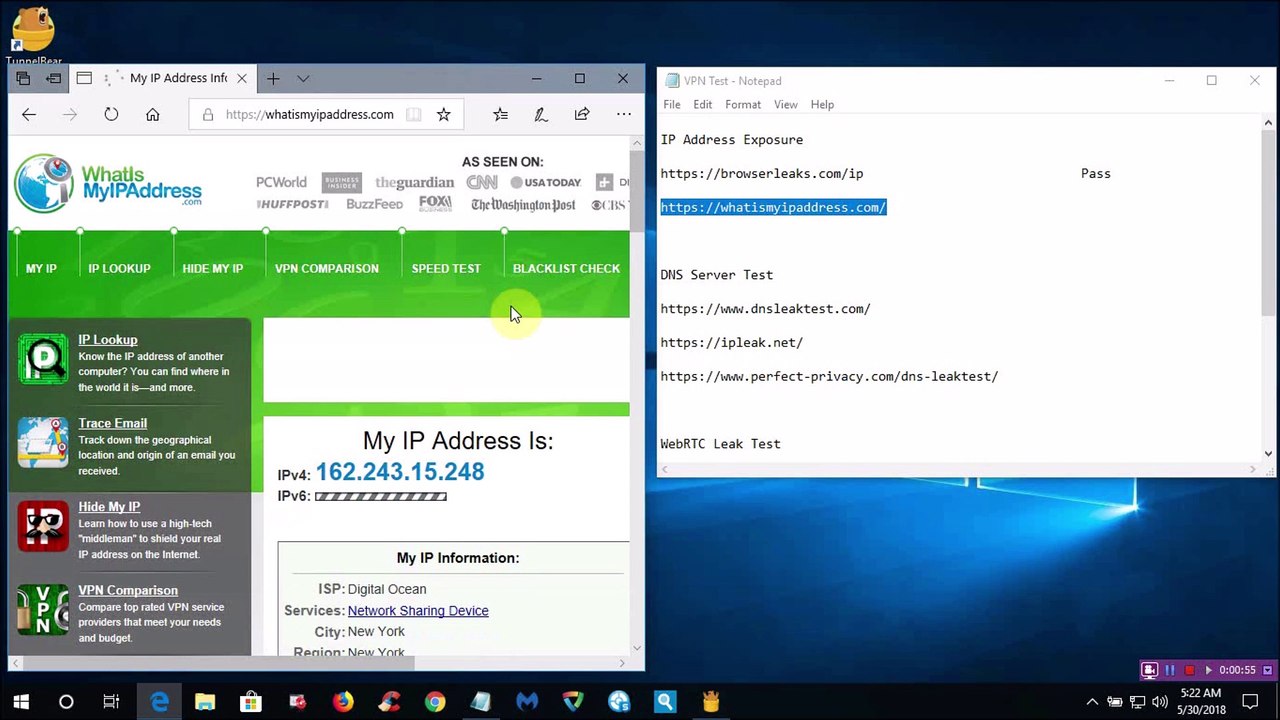Click the Edge address bar URL field

point(310,115)
